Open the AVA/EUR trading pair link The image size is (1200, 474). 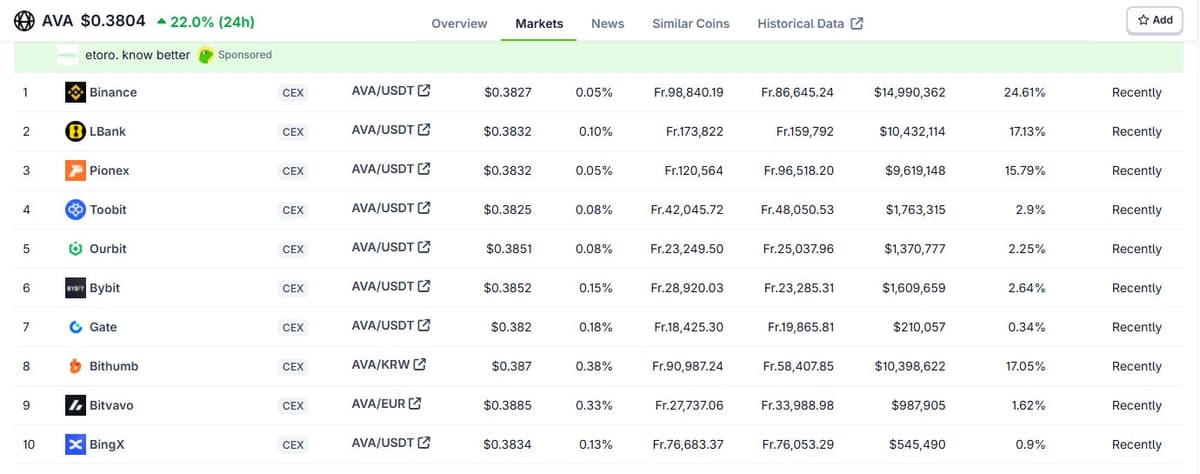pyautogui.click(x=378, y=403)
